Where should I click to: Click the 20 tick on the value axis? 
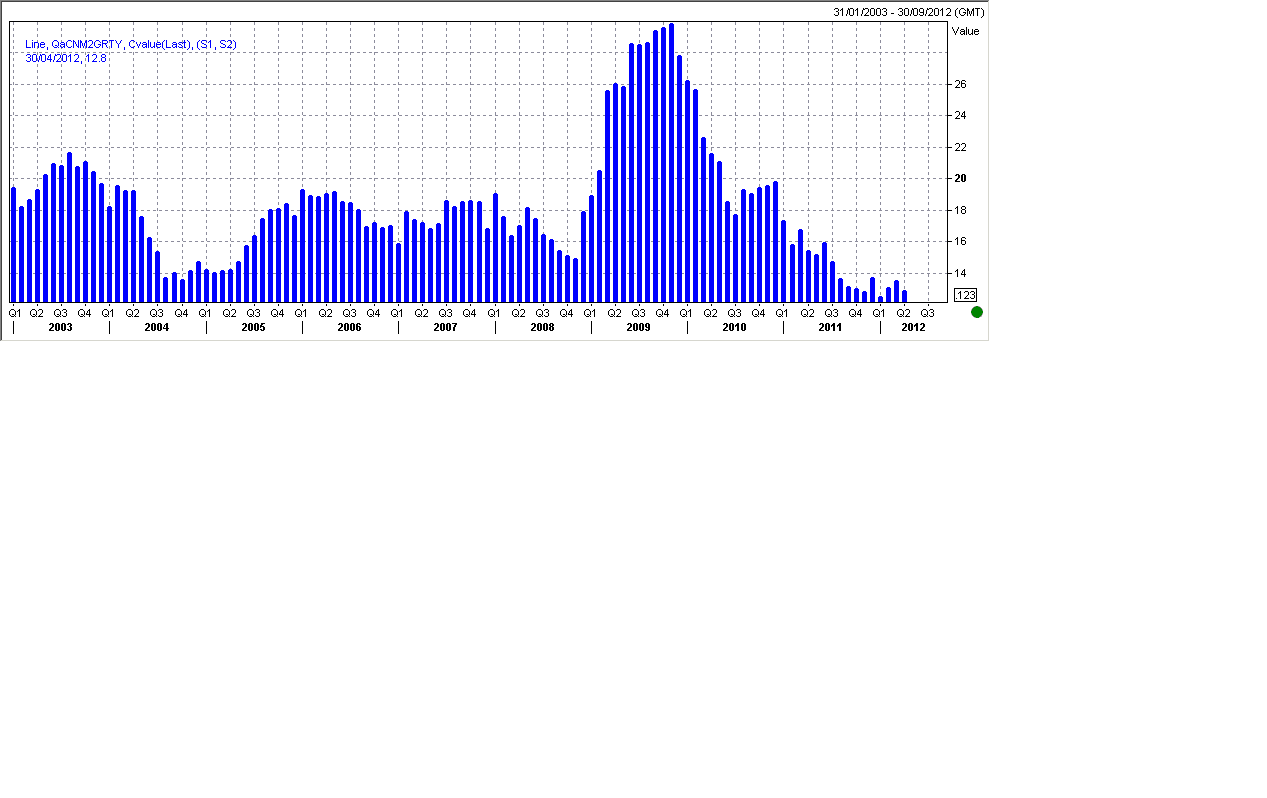tap(959, 179)
